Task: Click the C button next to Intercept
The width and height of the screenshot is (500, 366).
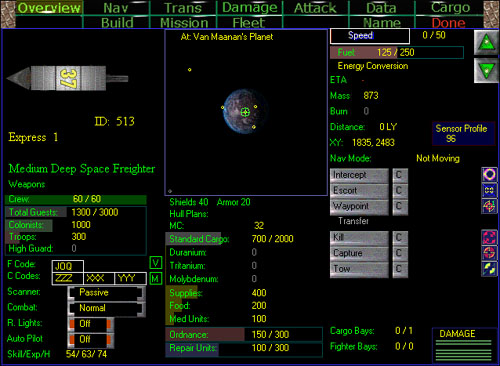Action: (400, 175)
